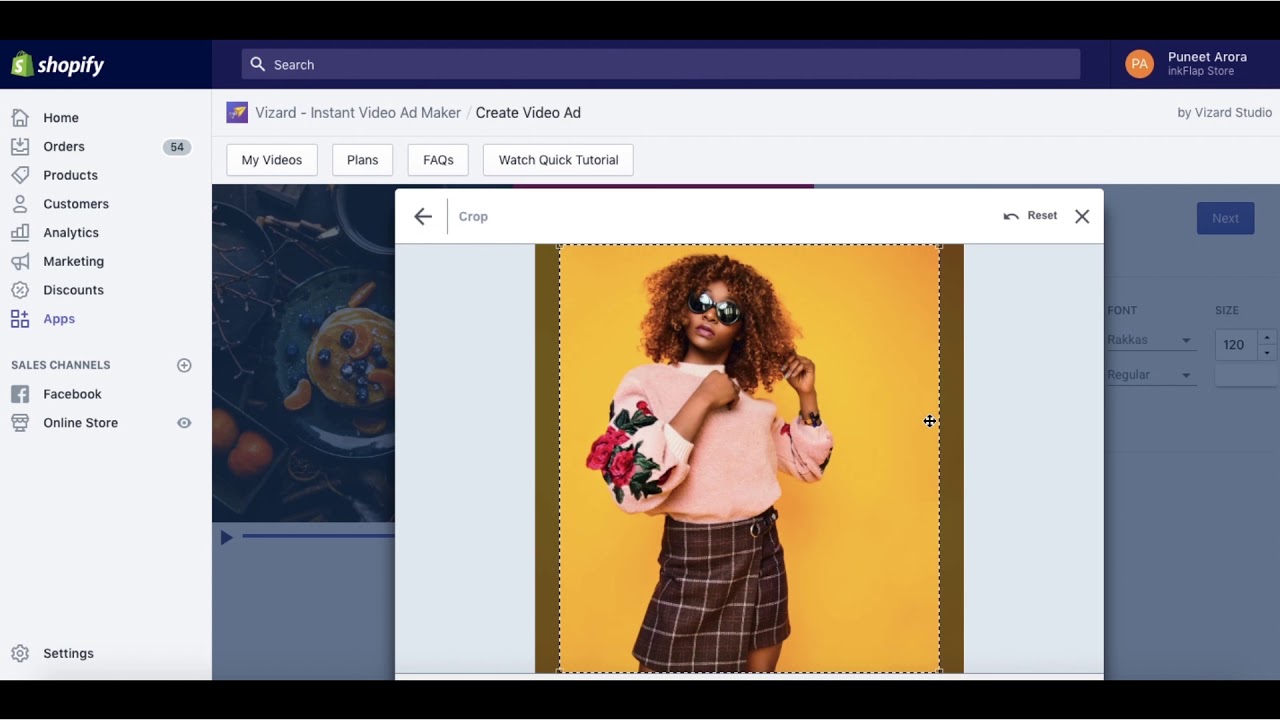Click the Shopify logo
1280x720 pixels.
(x=57, y=65)
